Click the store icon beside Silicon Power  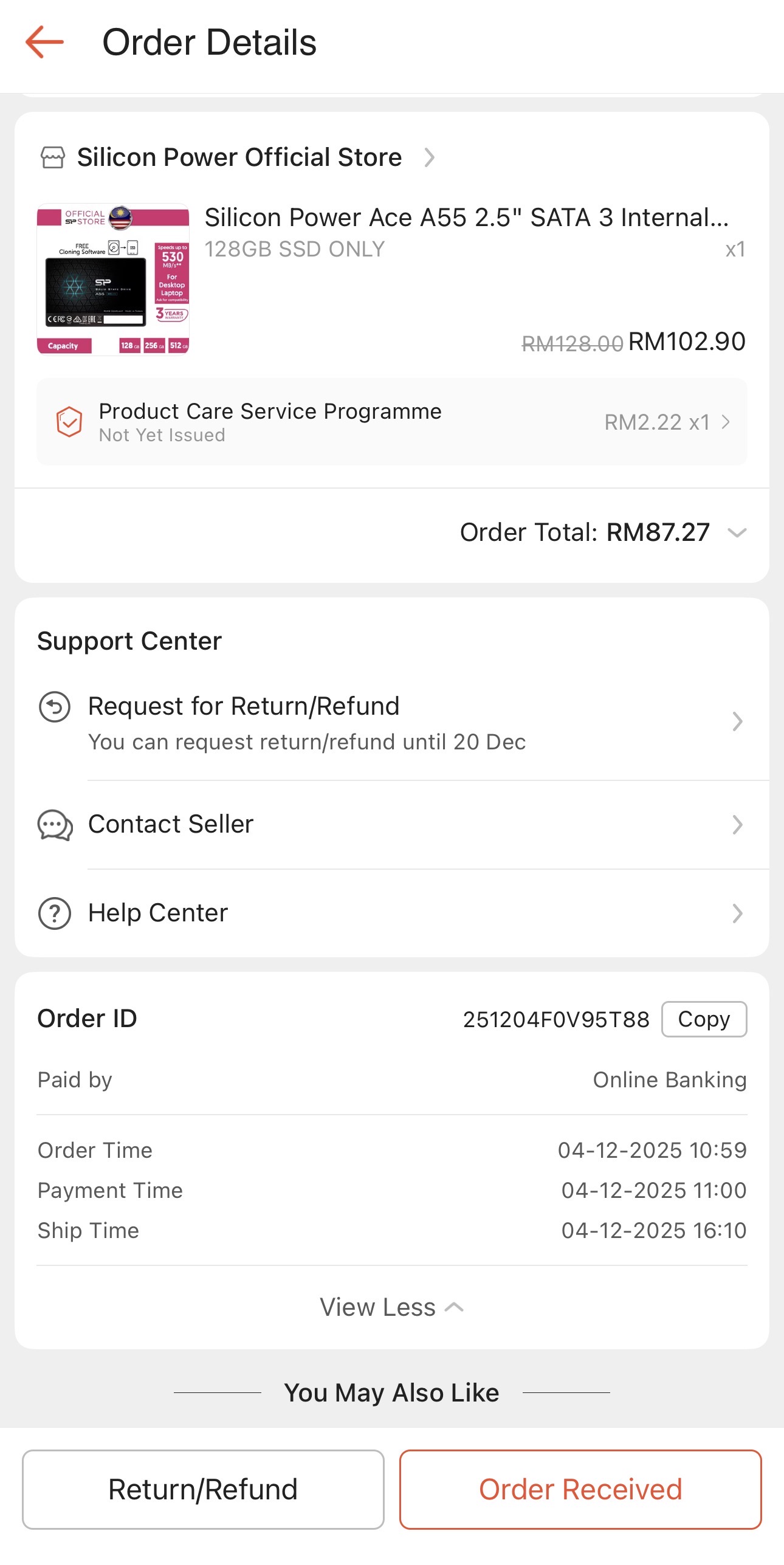(x=53, y=157)
